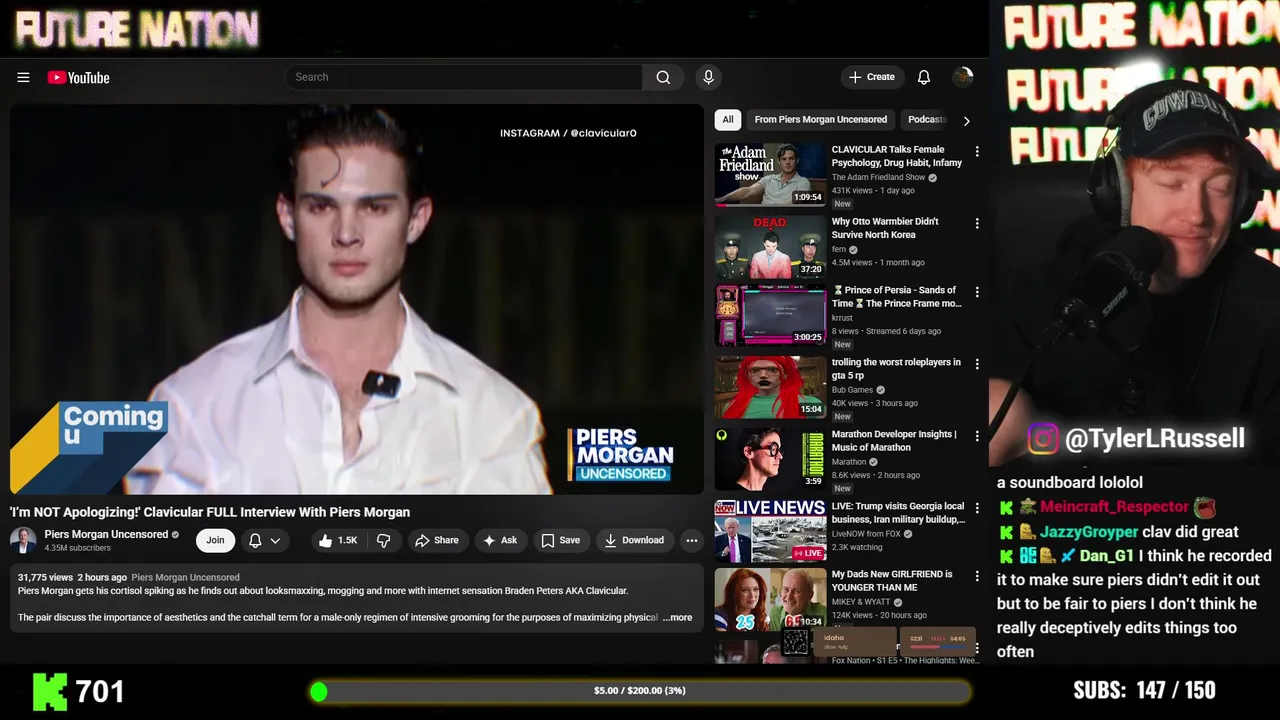Click Dan_G1 chat username
The height and width of the screenshot is (720, 1280).
1107,556
